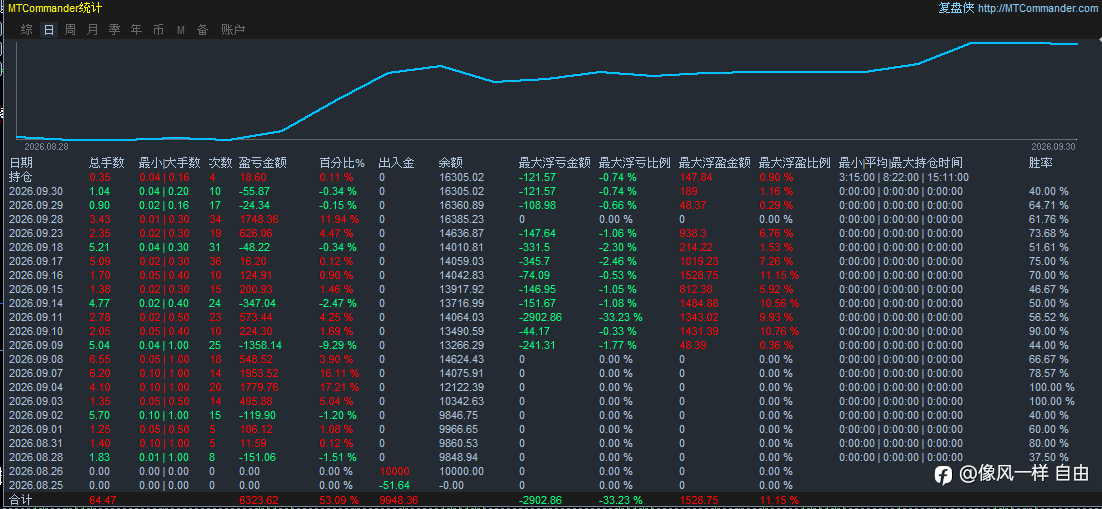Open the http://MTCommander.com link
The image size is (1102, 509).
point(1037,8)
